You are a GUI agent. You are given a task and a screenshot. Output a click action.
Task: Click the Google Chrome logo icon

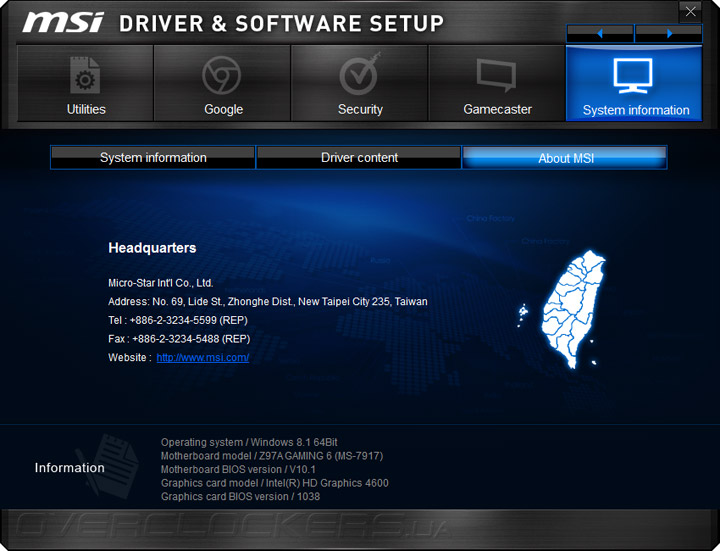(x=221, y=75)
